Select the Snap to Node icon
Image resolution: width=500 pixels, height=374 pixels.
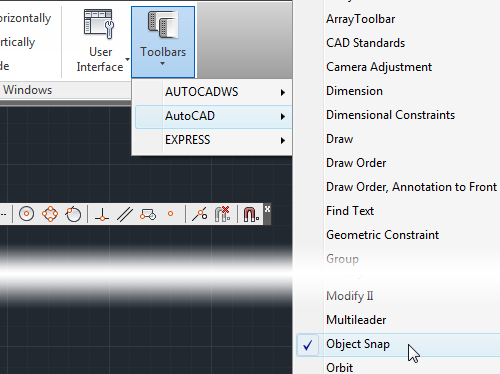pos(171,214)
